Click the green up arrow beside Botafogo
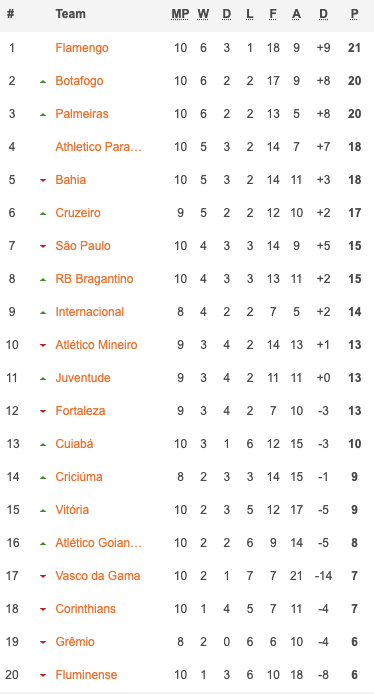374x694 pixels. click(43, 81)
